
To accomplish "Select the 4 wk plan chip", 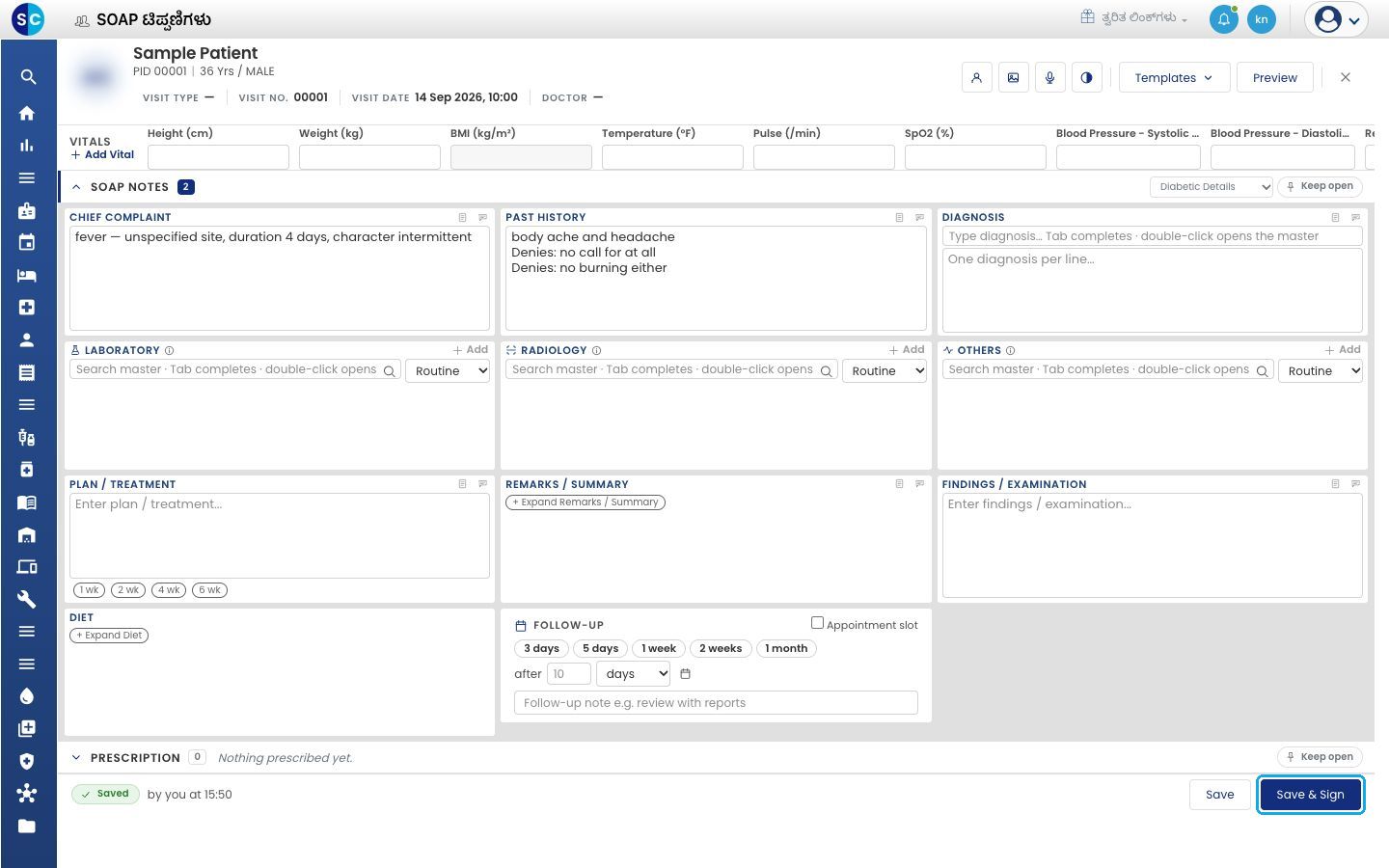I will point(169,590).
